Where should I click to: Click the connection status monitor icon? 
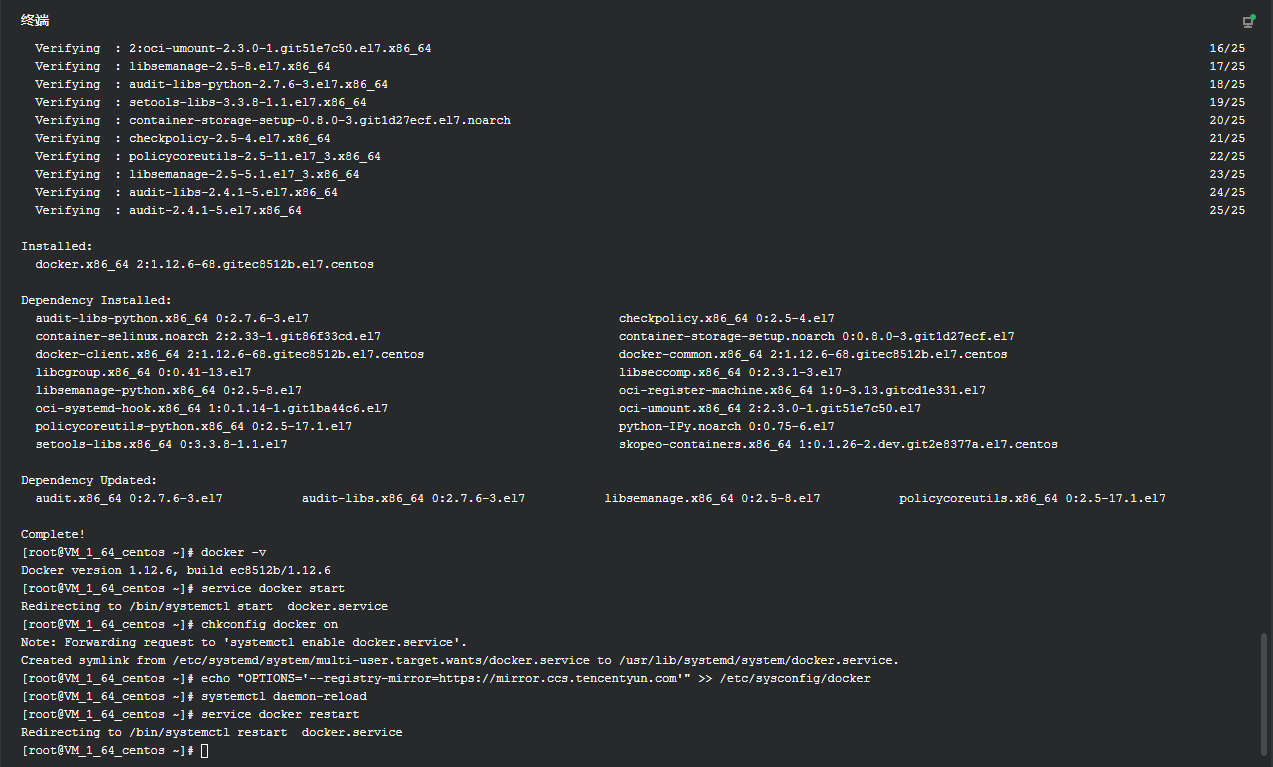[1248, 21]
